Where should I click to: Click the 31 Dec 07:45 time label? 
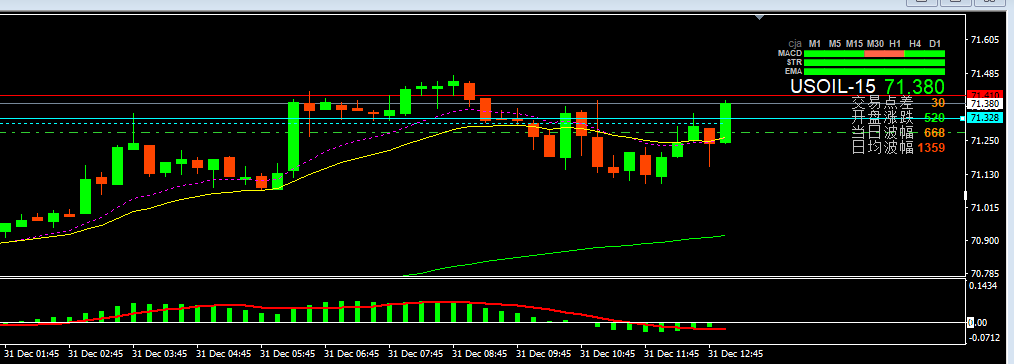(416, 354)
